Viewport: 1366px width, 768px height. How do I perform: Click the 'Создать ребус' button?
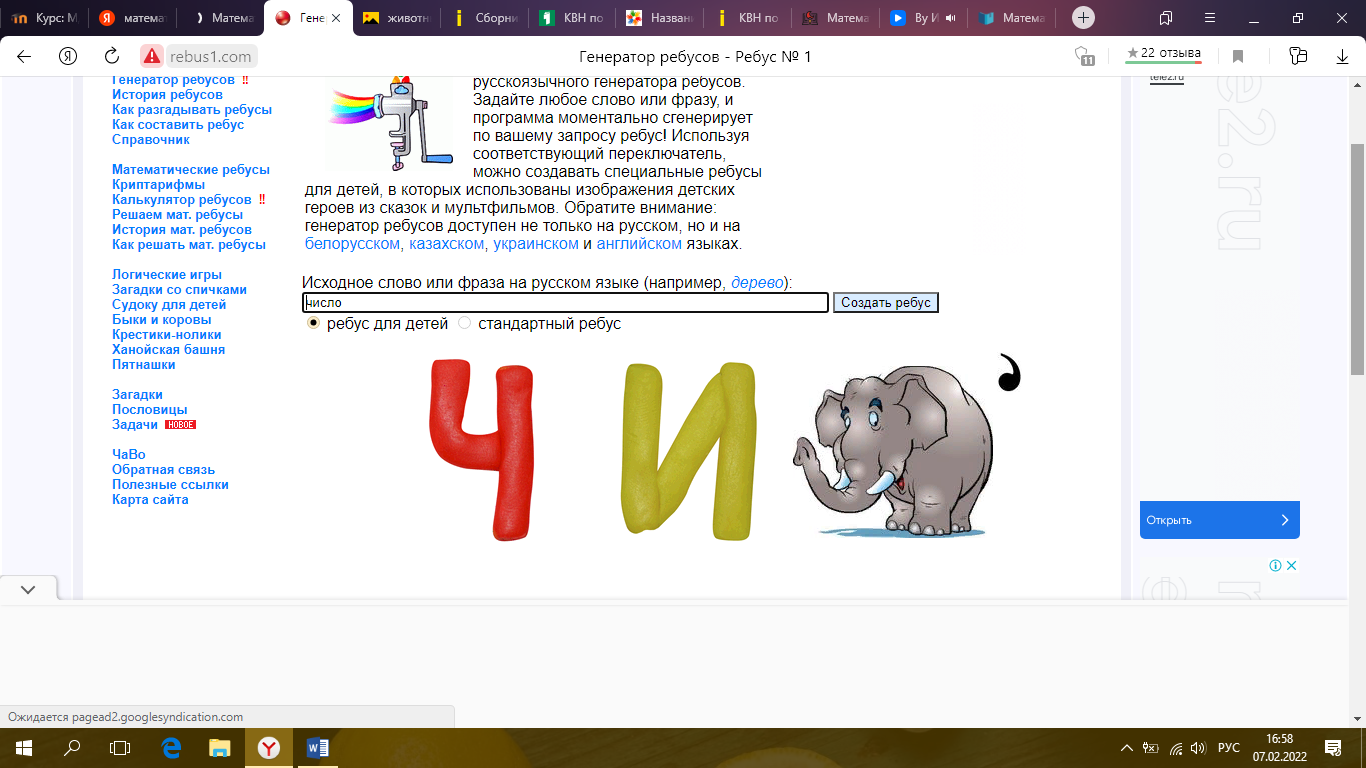(x=886, y=302)
